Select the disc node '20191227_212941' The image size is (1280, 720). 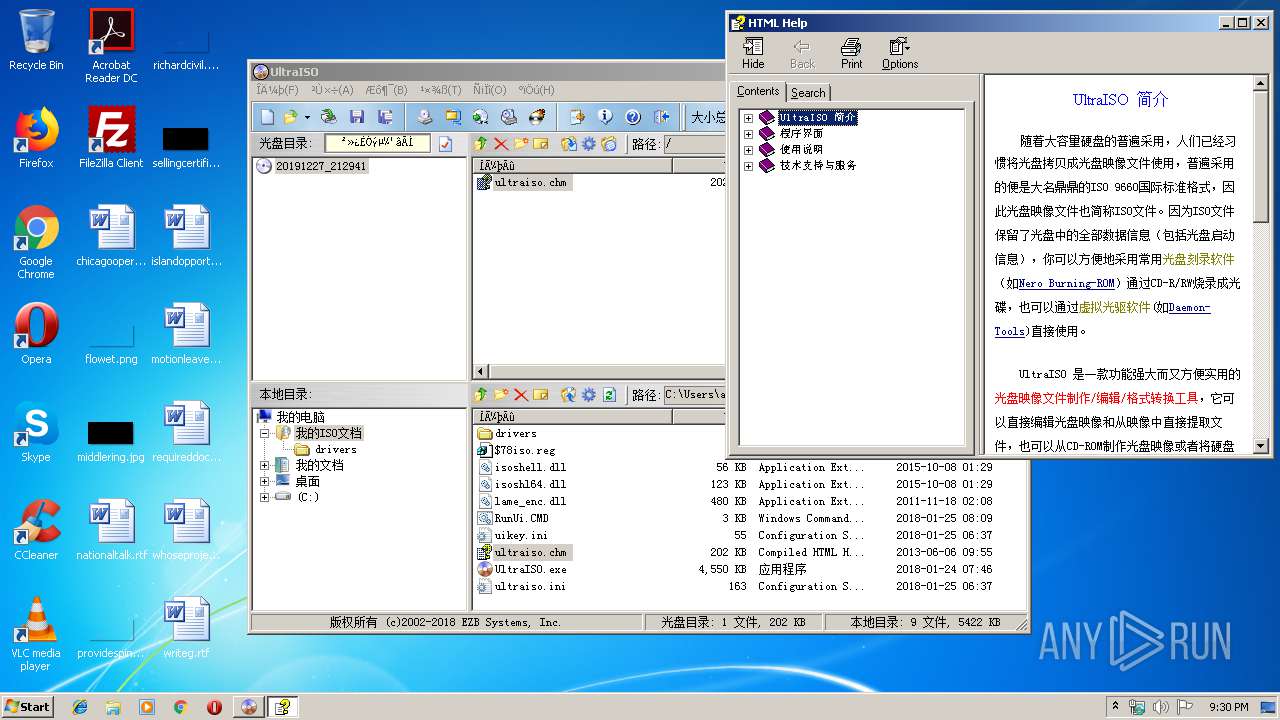[321, 166]
